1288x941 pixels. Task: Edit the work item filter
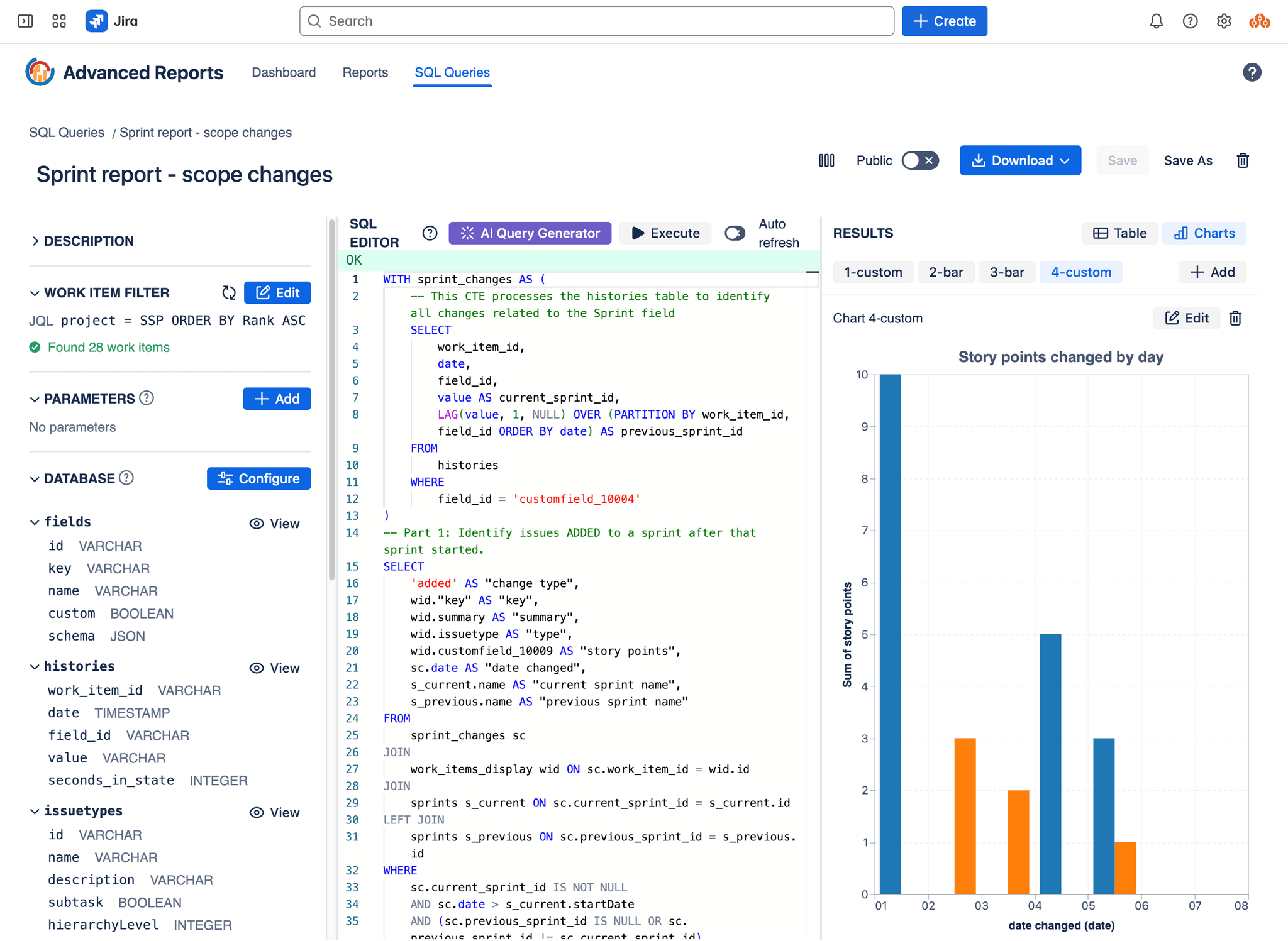(277, 293)
